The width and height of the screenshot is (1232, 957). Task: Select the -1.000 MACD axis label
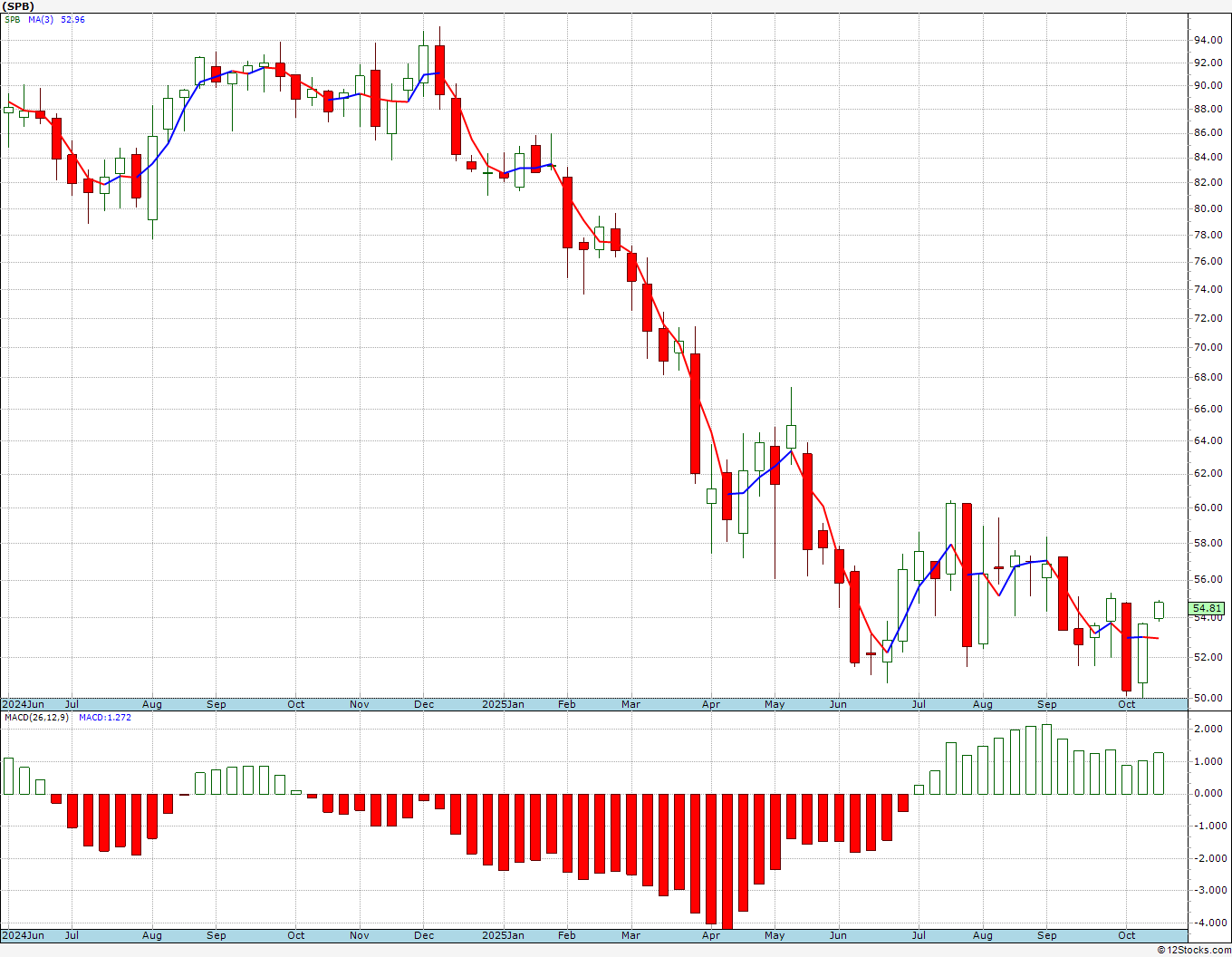[x=1208, y=826]
